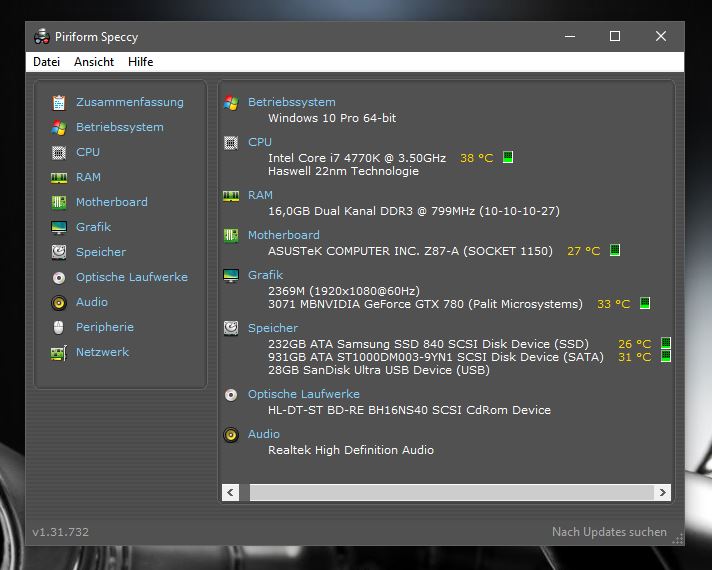Image resolution: width=712 pixels, height=570 pixels.
Task: Click the monitor icon beside Grafik heading
Action: [x=231, y=275]
